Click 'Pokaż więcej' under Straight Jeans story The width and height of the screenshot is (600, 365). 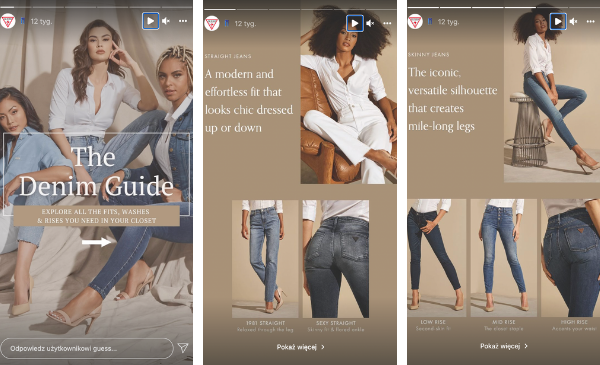(300, 347)
